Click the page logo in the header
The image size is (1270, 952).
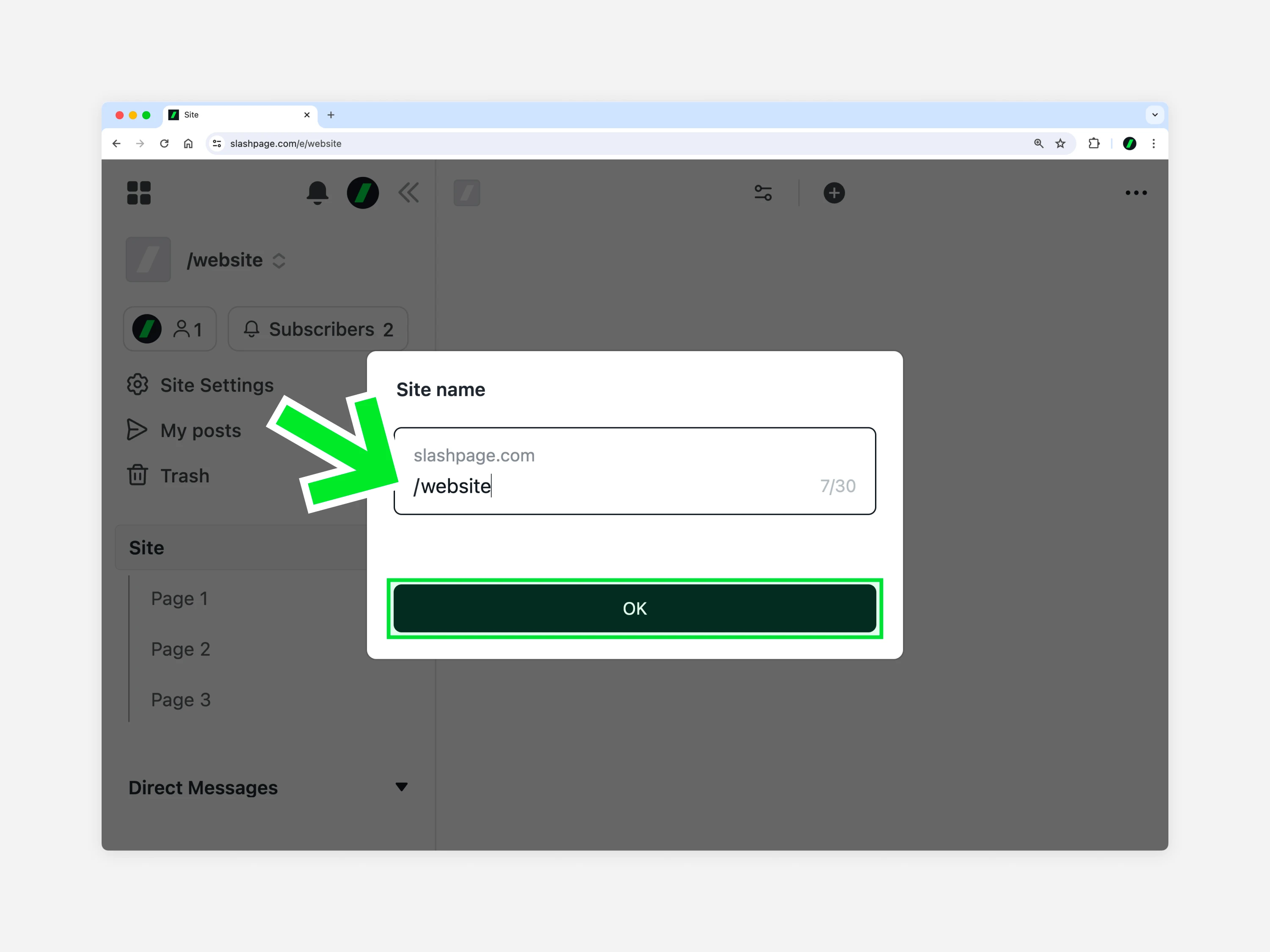point(467,193)
